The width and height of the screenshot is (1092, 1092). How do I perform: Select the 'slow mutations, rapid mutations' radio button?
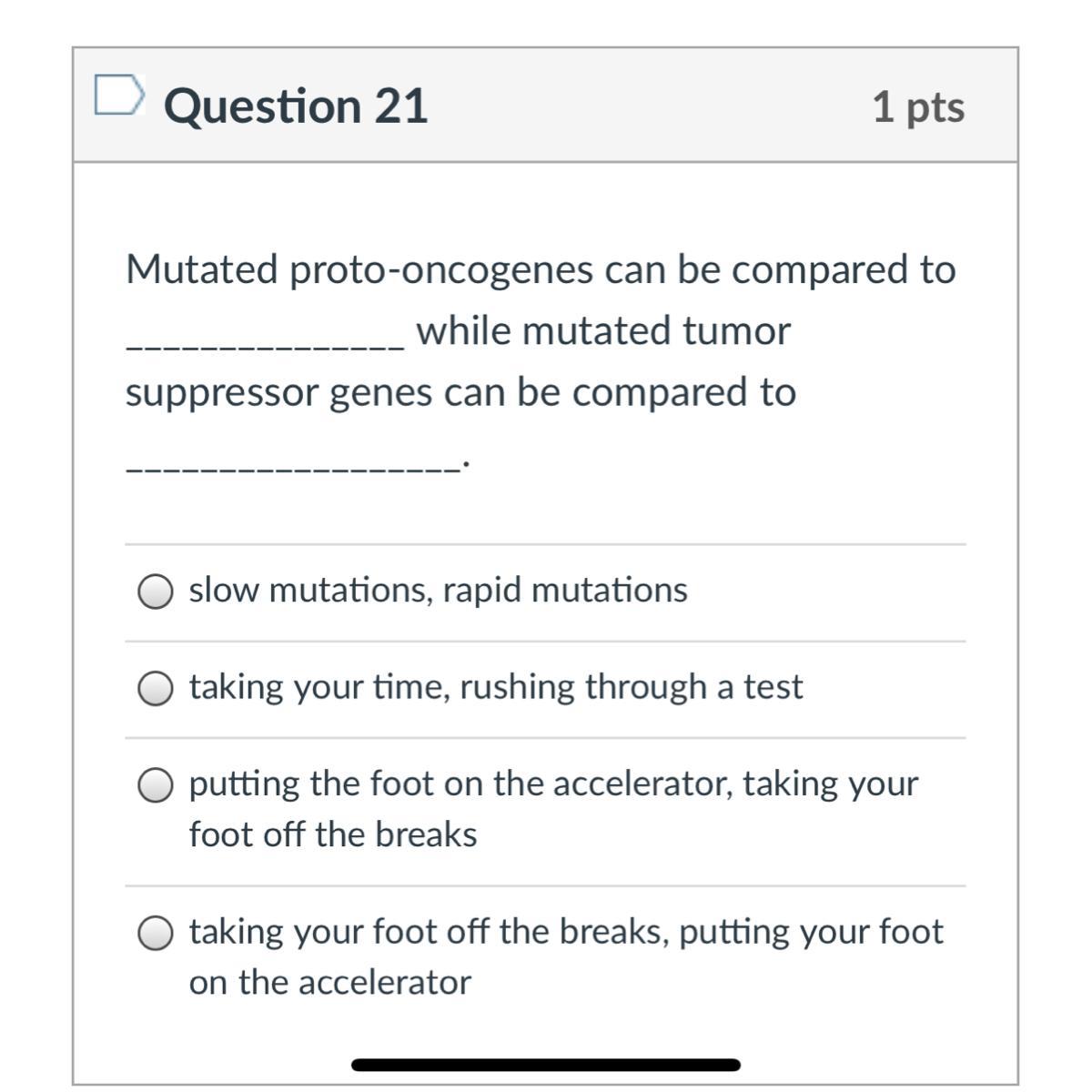point(156,591)
